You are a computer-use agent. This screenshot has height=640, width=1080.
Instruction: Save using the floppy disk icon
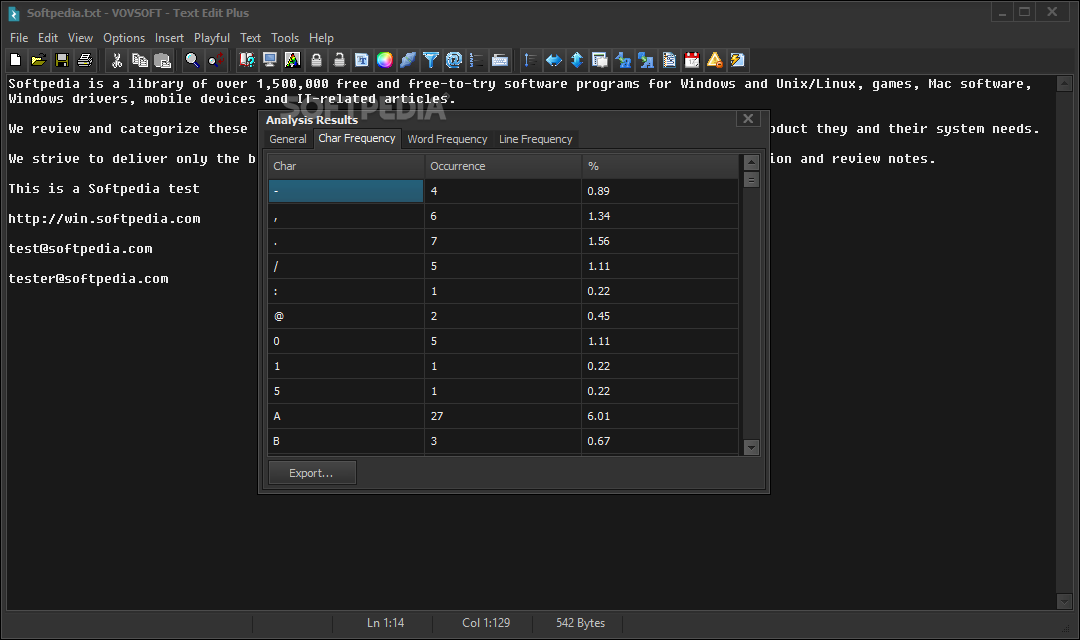click(61, 60)
